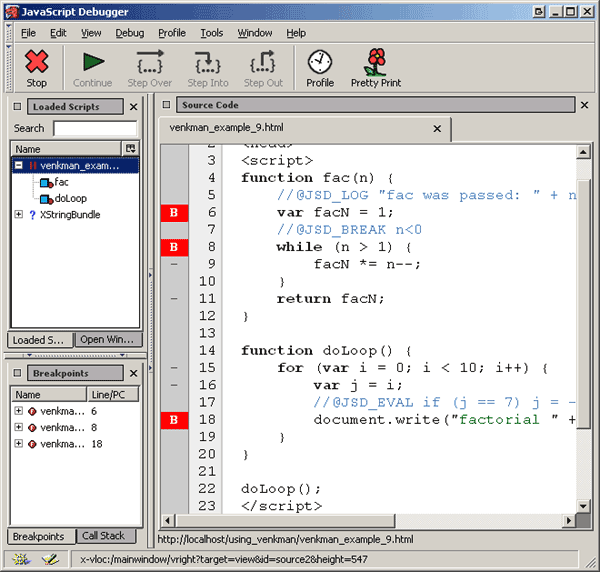Open the Edit menu

click(58, 33)
